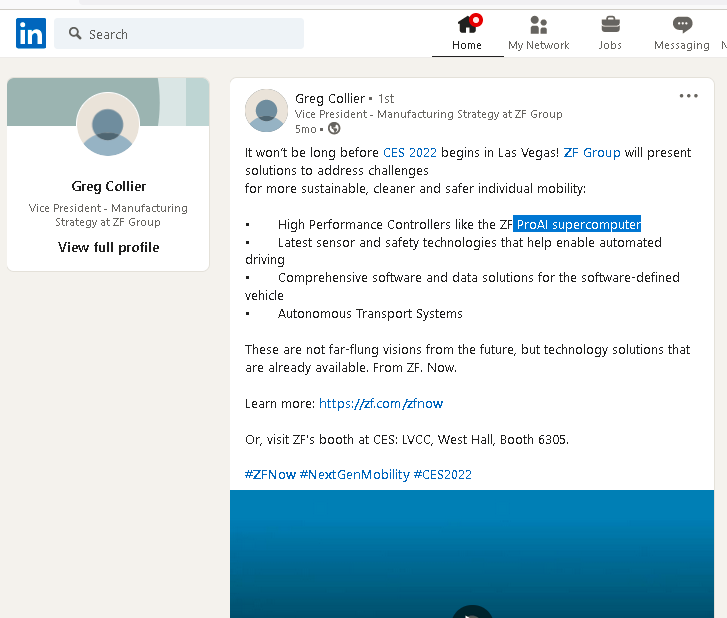Play the video in the post
This screenshot has width=727, height=618.
(472, 610)
